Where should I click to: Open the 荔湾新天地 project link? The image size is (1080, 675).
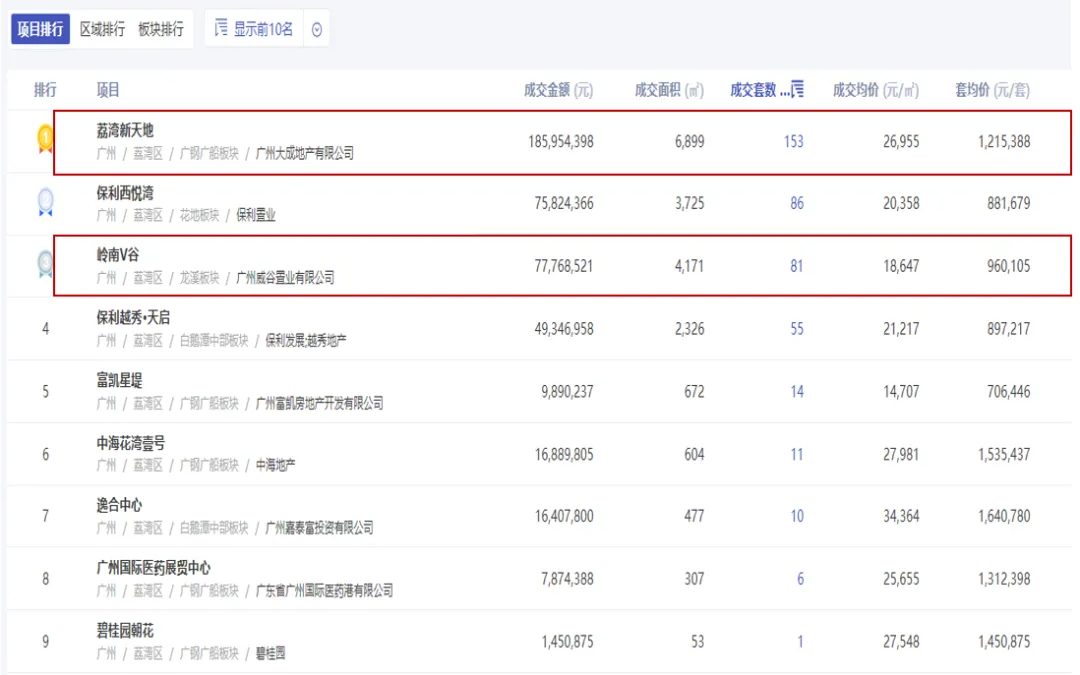pos(125,130)
